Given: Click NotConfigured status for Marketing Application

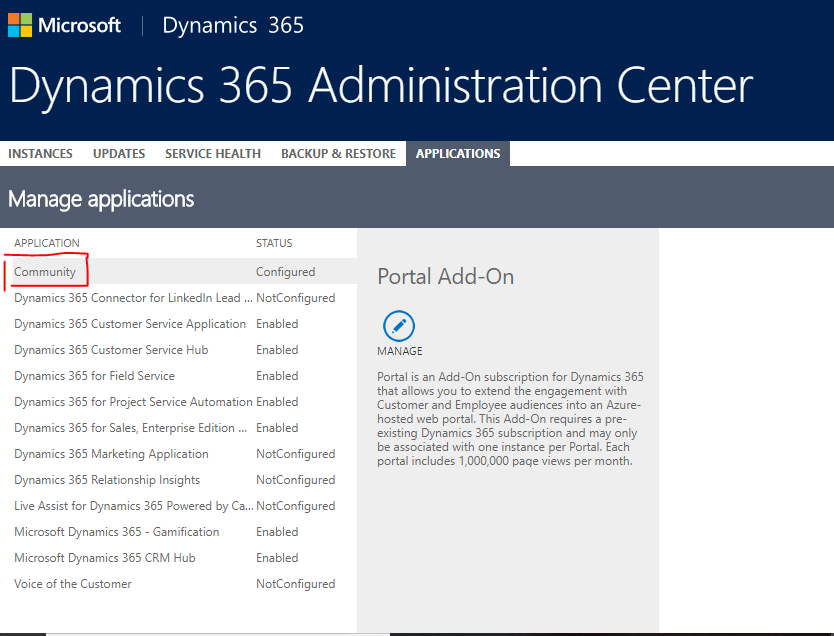Looking at the screenshot, I should point(296,454).
